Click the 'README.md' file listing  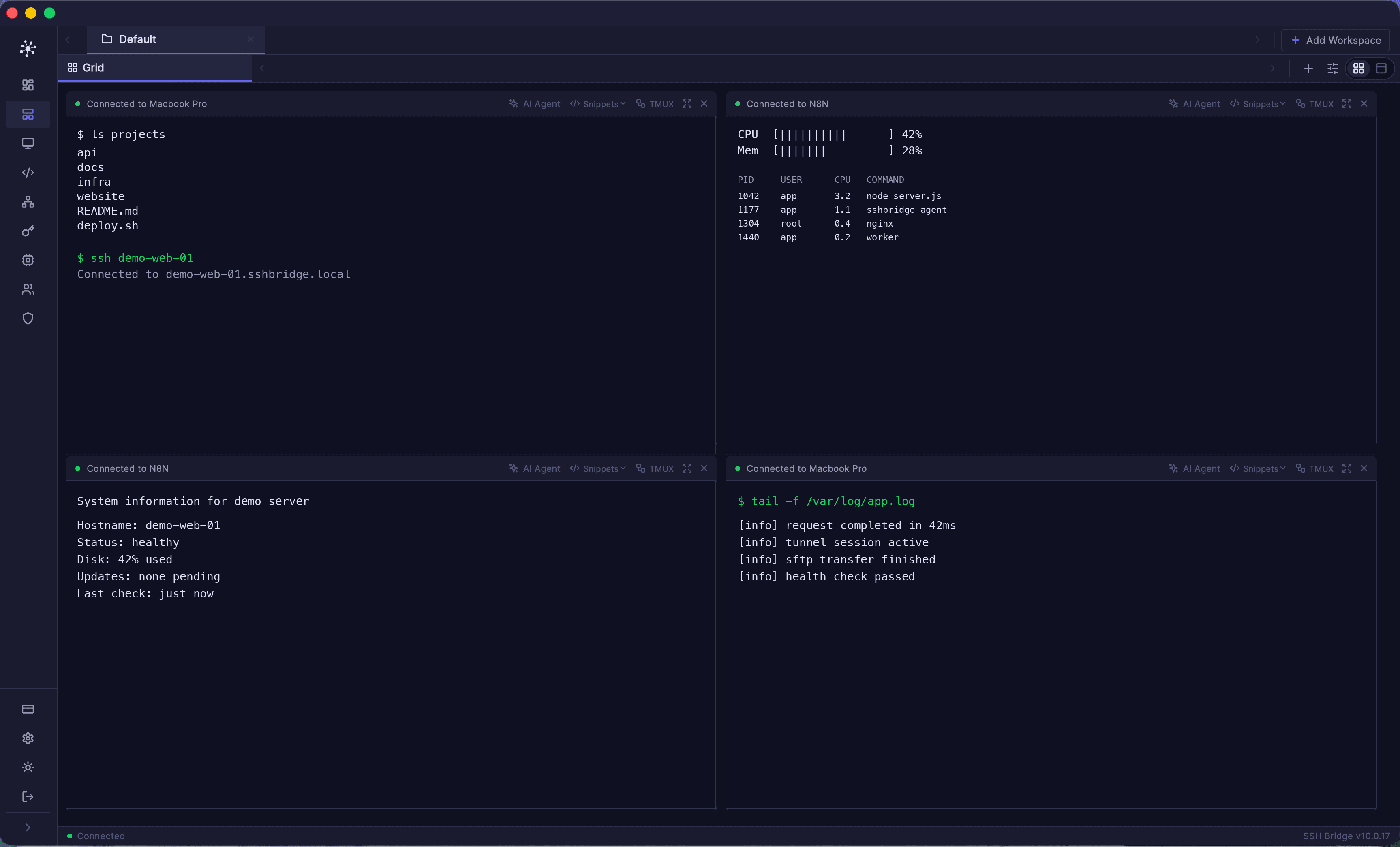point(107,211)
